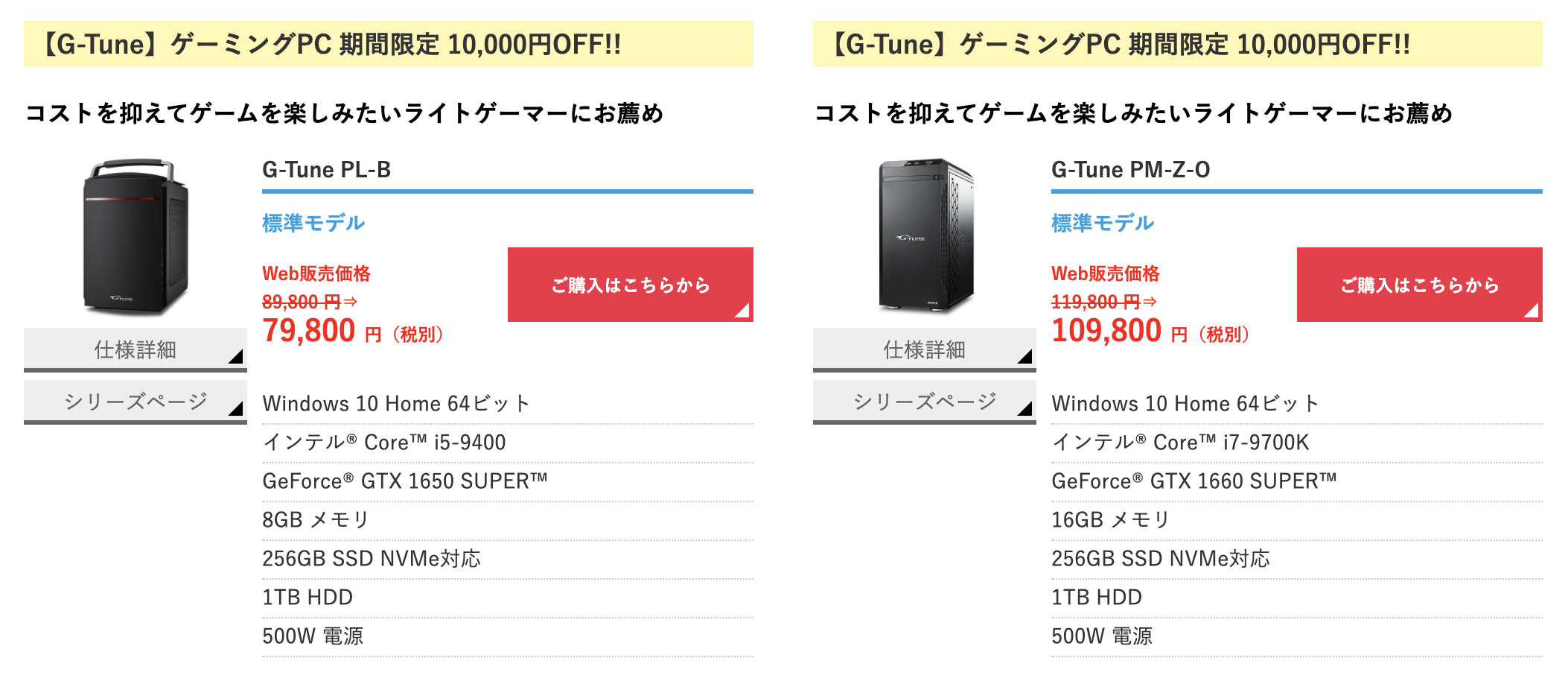This screenshot has width=1568, height=681.
Task: Open シリーズページ under the PM-Z-O model
Action: coord(925,402)
